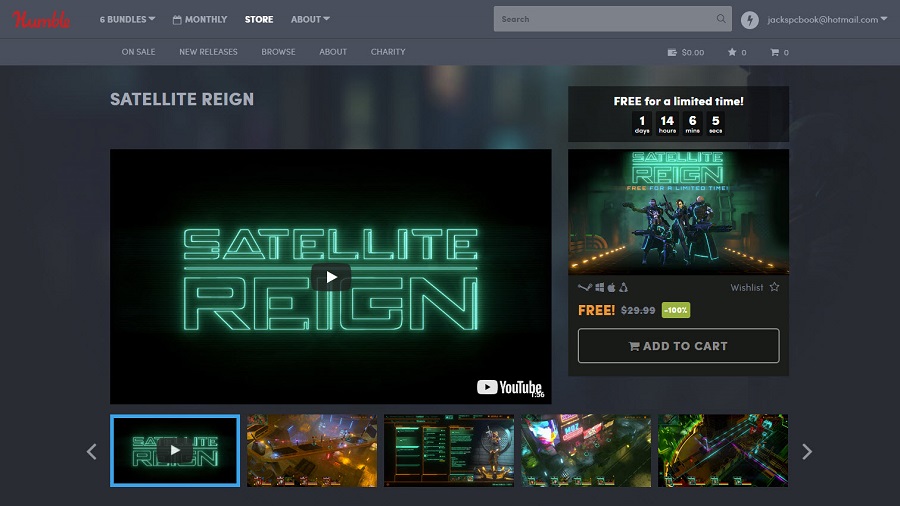This screenshot has height=506, width=900.
Task: Click the YouTube logo on video
Action: [x=510, y=387]
